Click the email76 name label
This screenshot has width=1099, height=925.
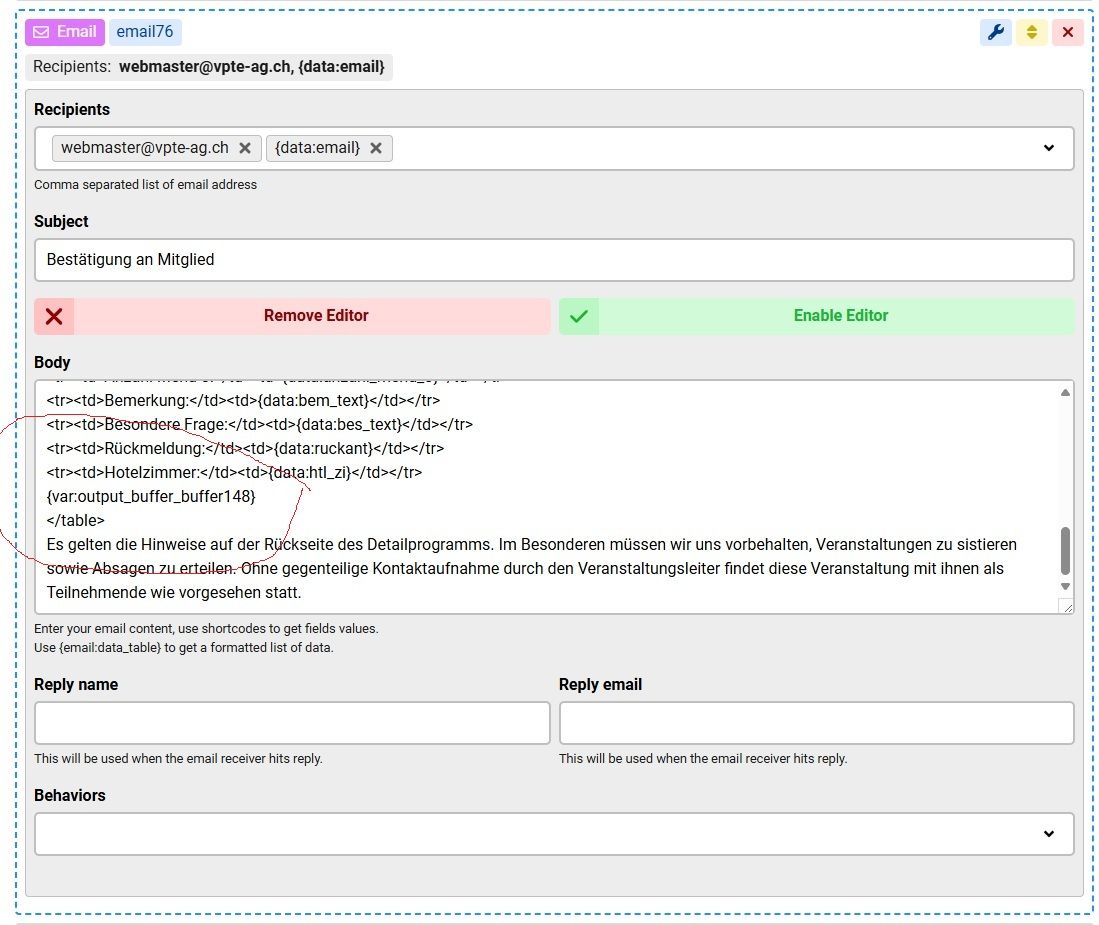point(145,32)
